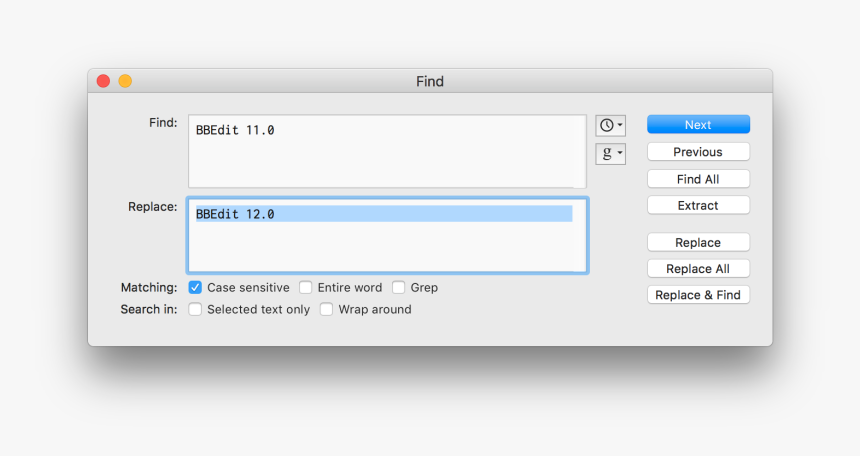
Task: Click the Previous button
Action: pyautogui.click(x=698, y=152)
